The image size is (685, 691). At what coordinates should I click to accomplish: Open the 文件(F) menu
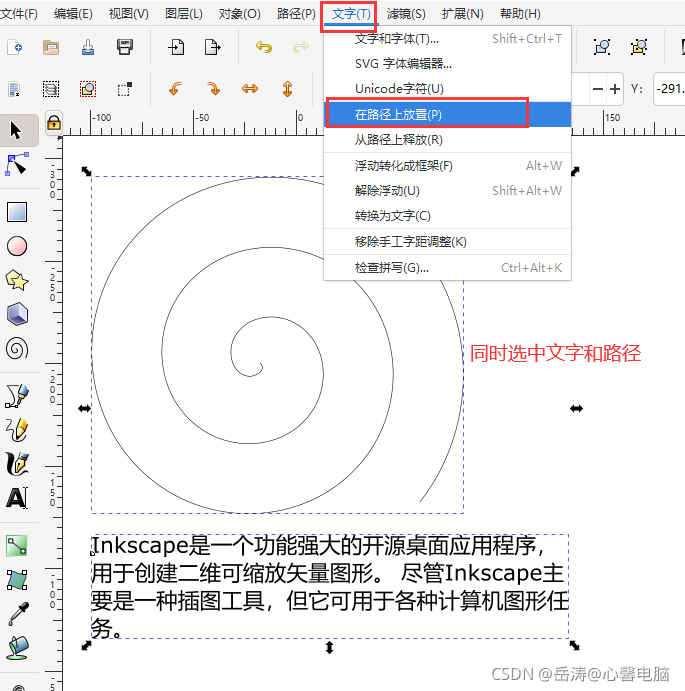point(19,14)
